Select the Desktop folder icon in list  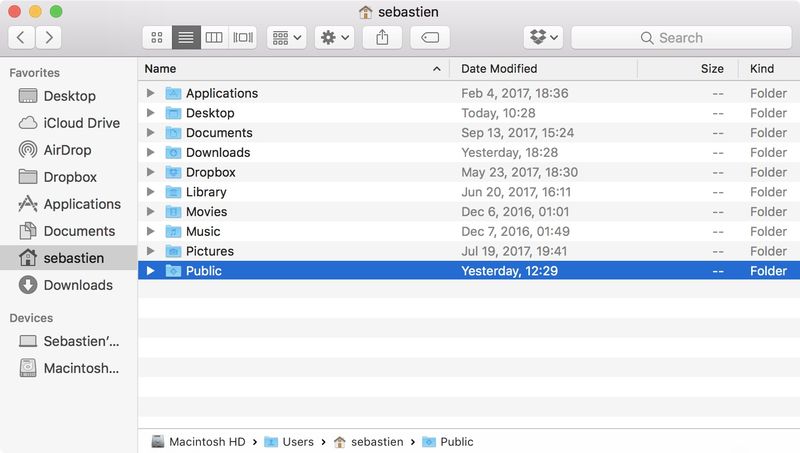click(173, 113)
